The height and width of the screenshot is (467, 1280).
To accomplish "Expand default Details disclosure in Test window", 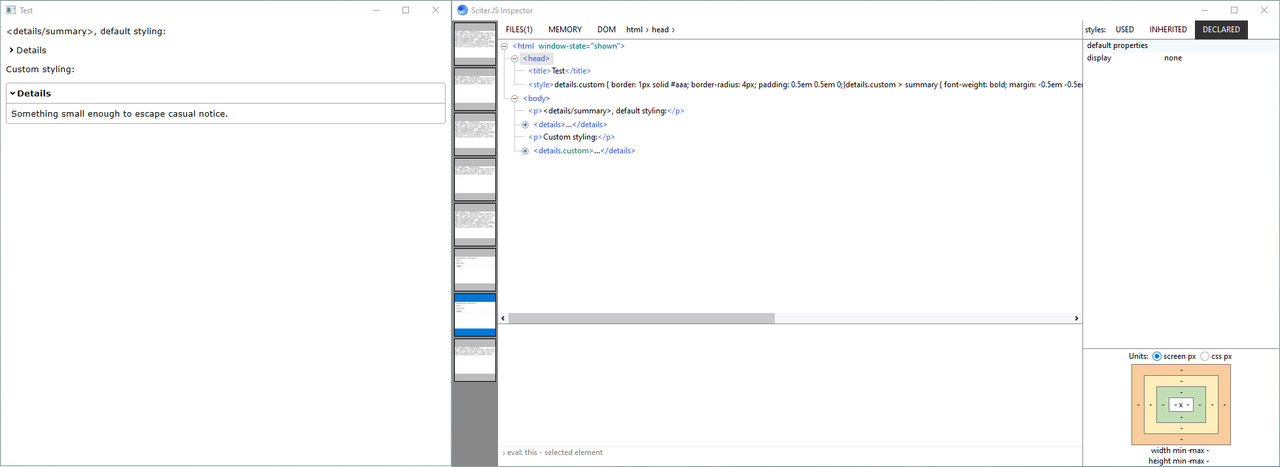I will click(x=11, y=50).
